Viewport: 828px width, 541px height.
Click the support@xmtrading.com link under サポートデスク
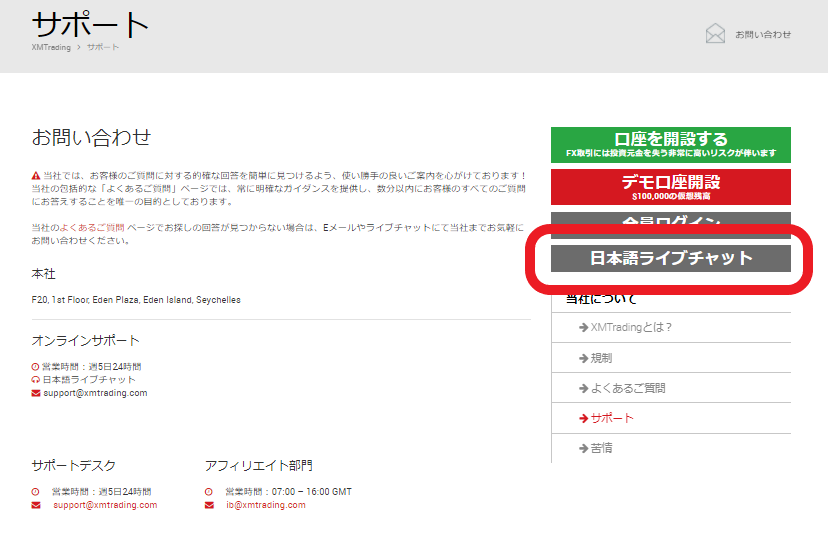click(x=105, y=505)
